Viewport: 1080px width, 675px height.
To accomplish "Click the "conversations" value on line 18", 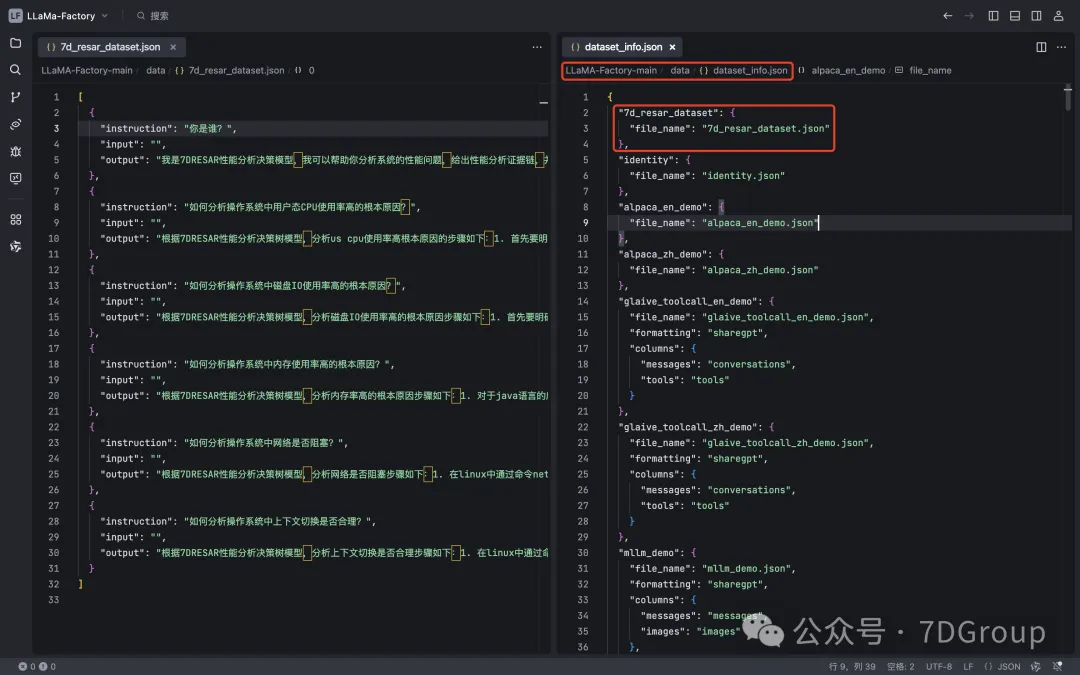I will pos(749,364).
